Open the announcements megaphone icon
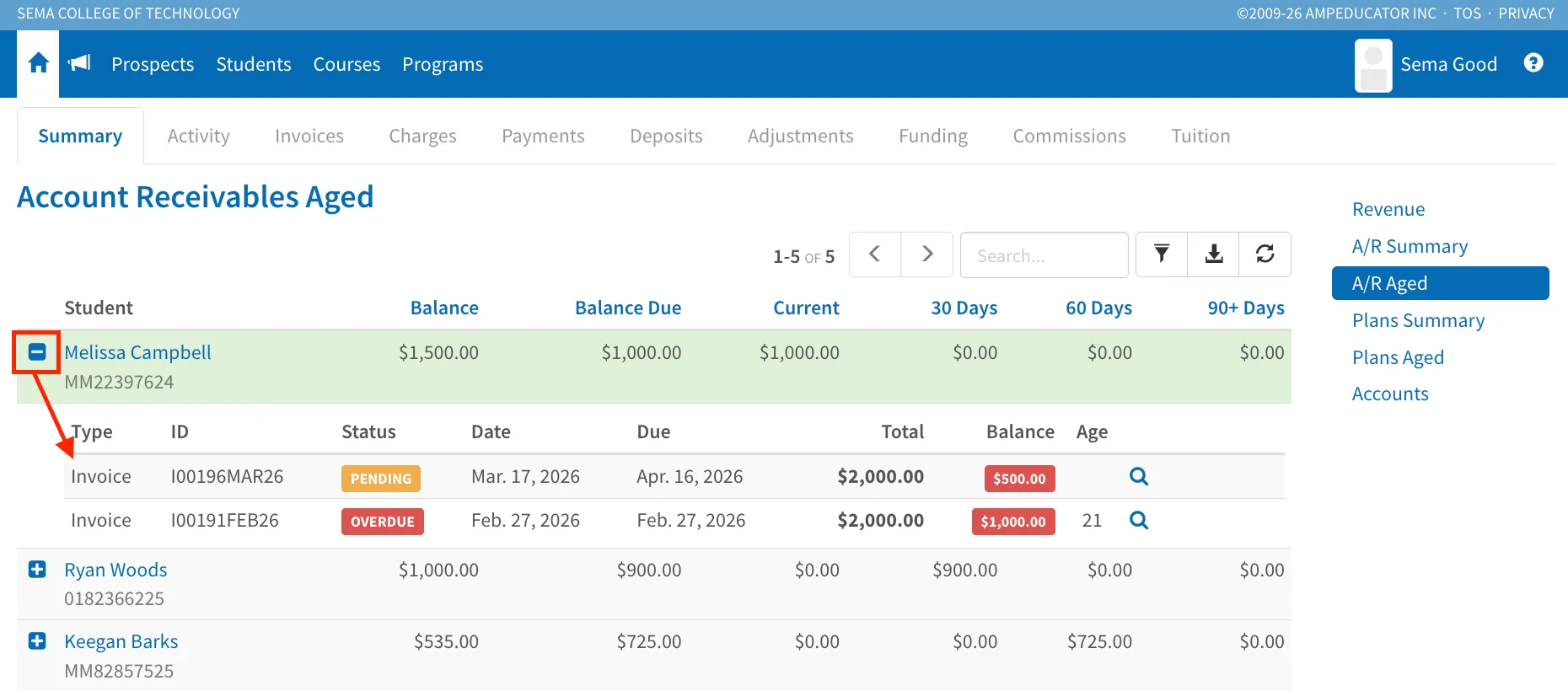The image size is (1568, 691). tap(79, 63)
